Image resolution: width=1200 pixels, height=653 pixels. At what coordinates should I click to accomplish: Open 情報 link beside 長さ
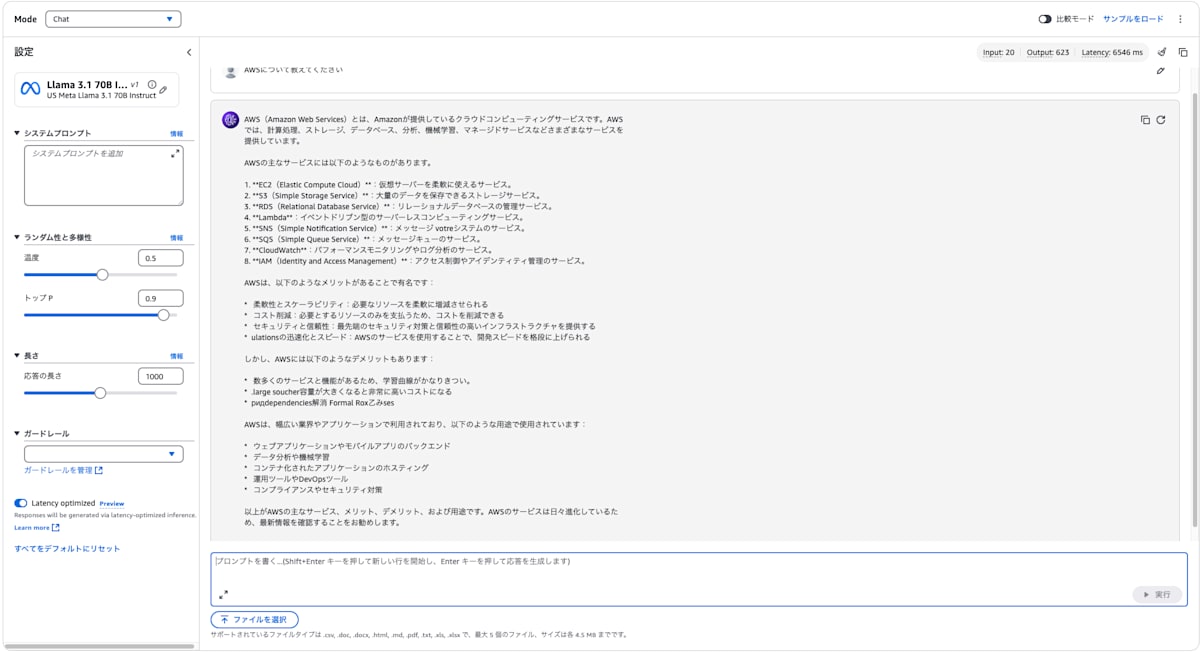pyautogui.click(x=176, y=356)
